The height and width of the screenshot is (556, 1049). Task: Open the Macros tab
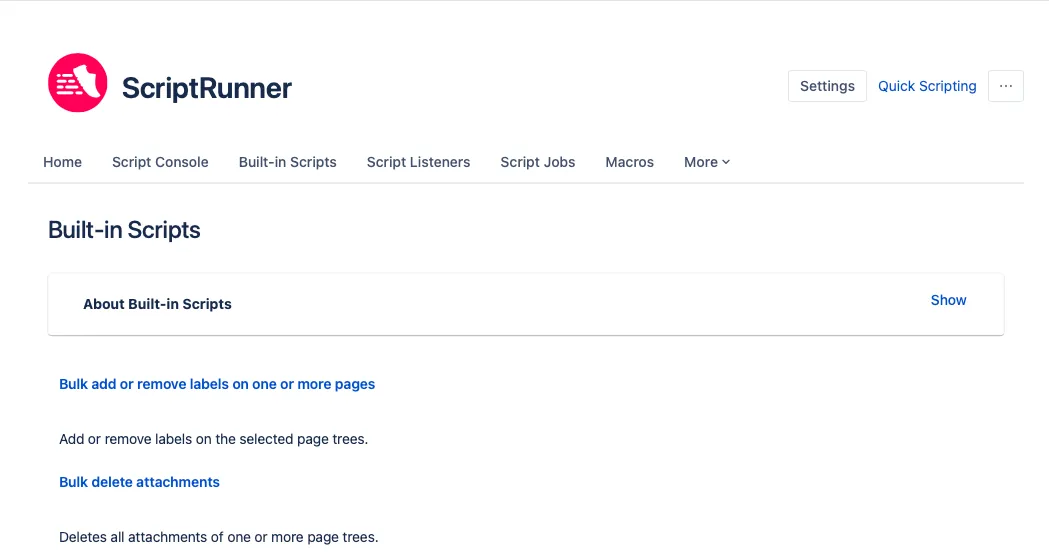click(630, 162)
